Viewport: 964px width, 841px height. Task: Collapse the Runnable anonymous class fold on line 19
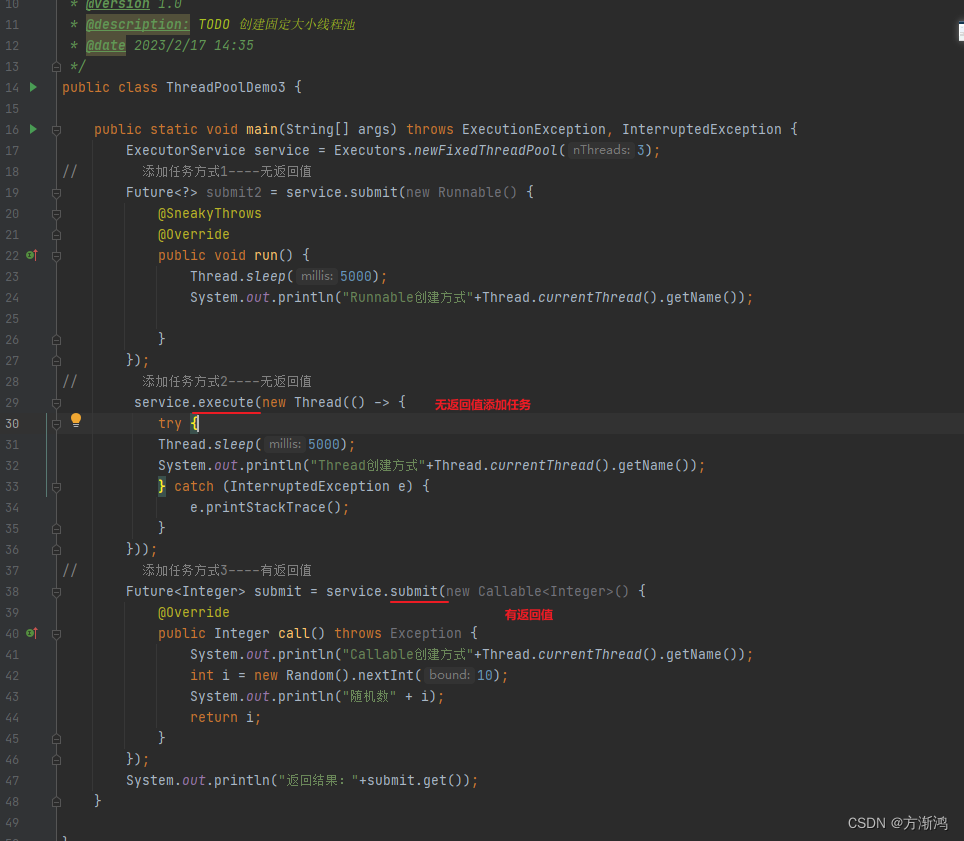(x=57, y=193)
